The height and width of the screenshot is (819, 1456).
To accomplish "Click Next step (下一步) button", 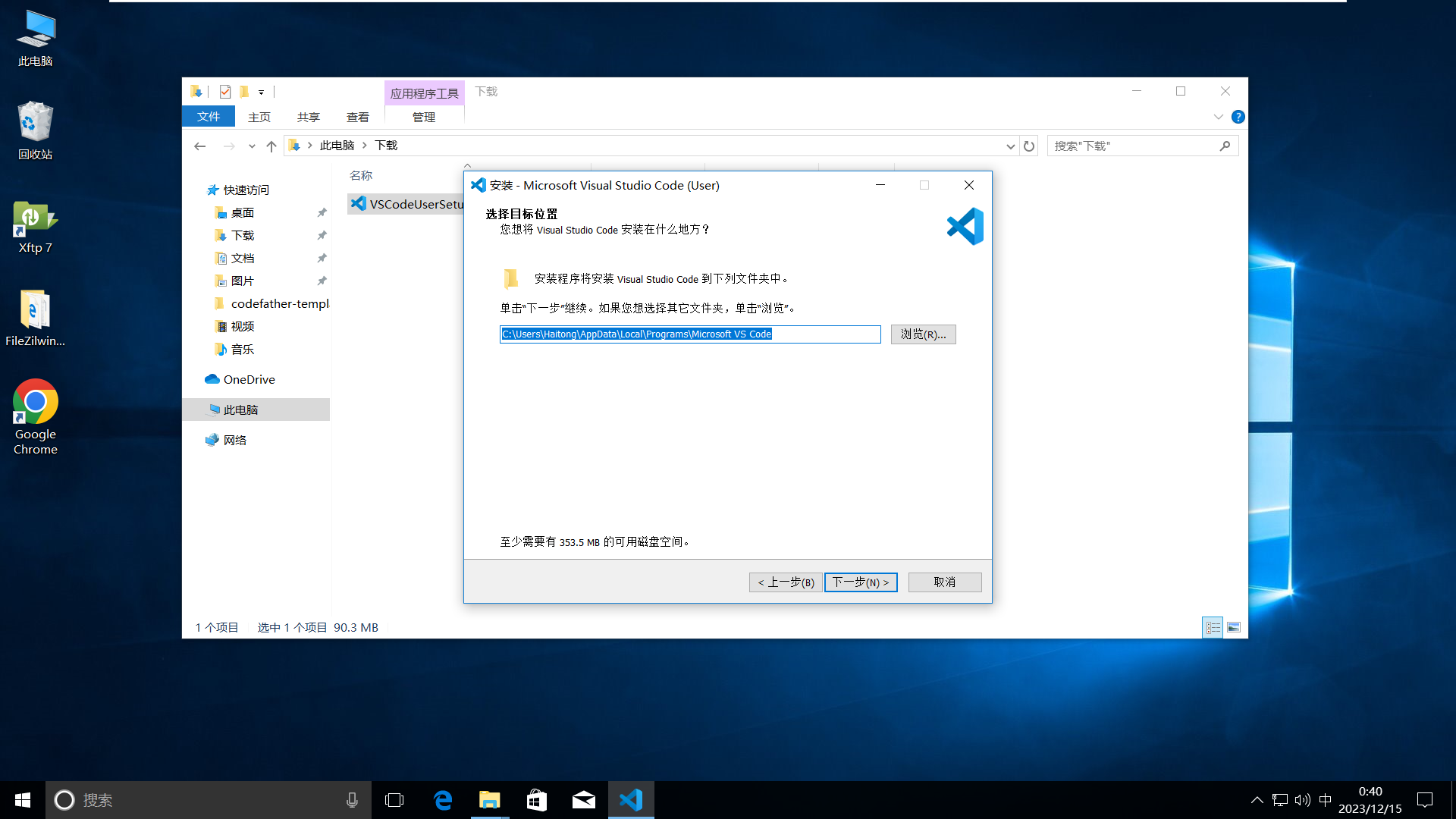I will tap(861, 582).
